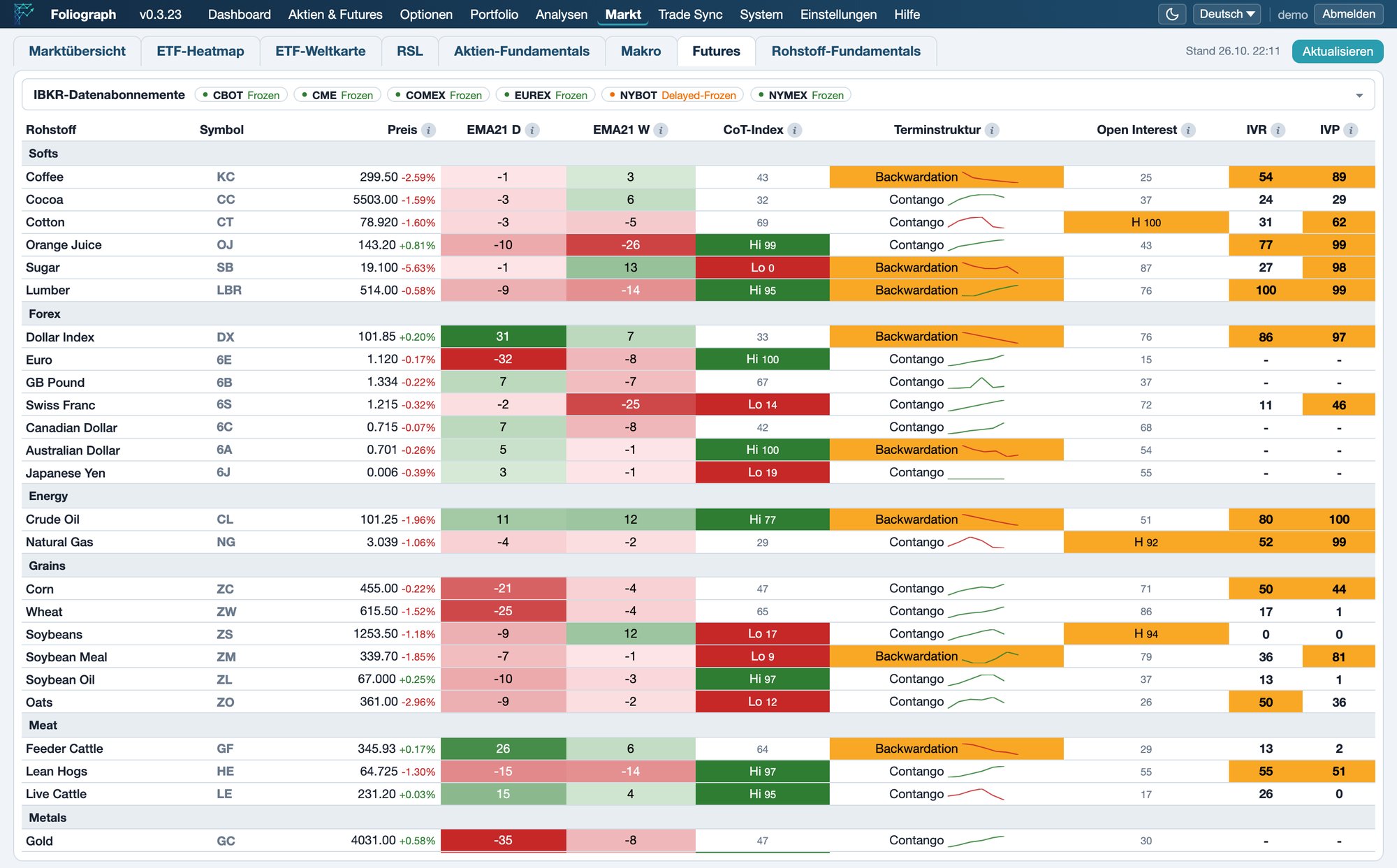1397x868 pixels.
Task: Open the Trade Sync menu
Action: (x=690, y=14)
